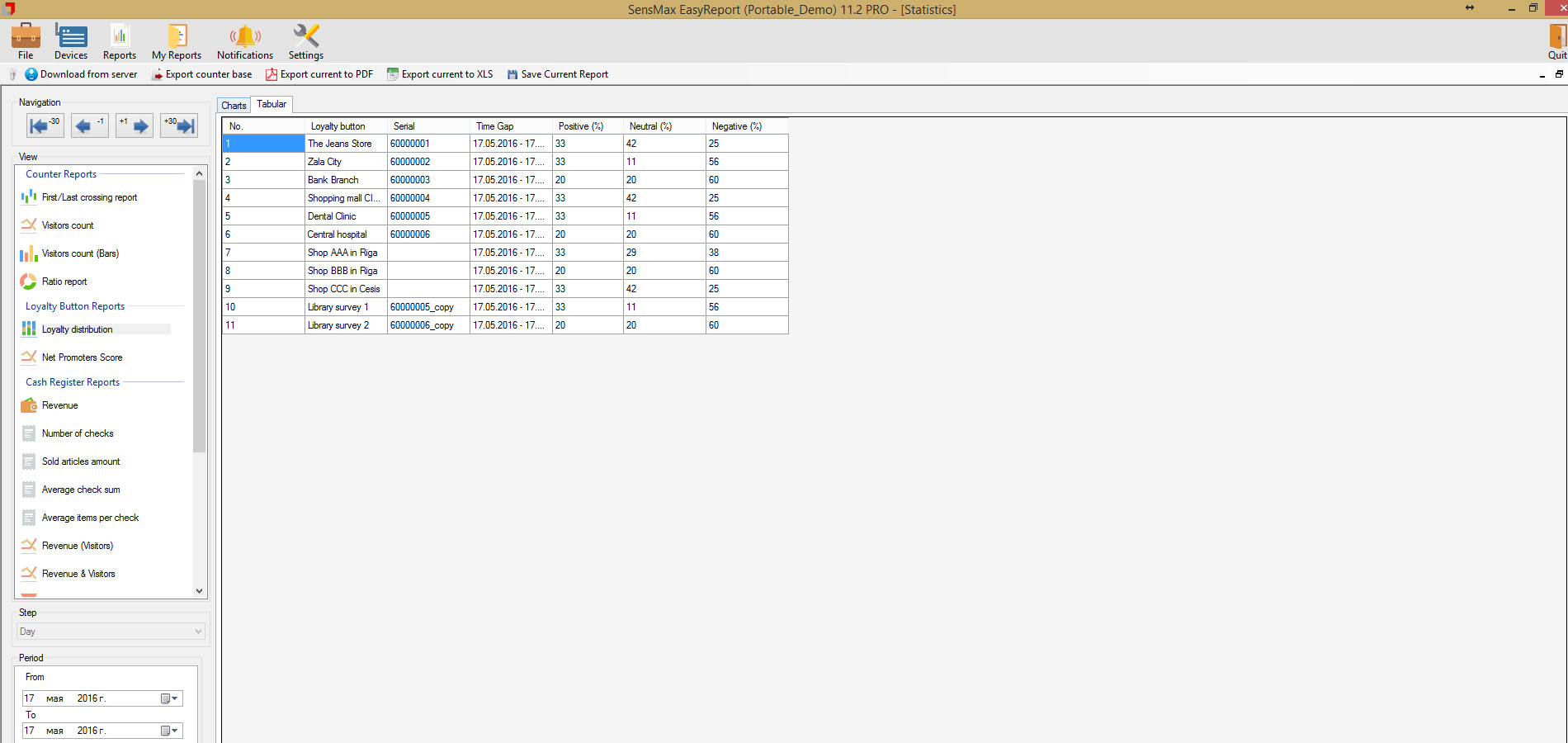Go back one step navigation arrow
This screenshot has height=743, width=1568.
click(89, 125)
